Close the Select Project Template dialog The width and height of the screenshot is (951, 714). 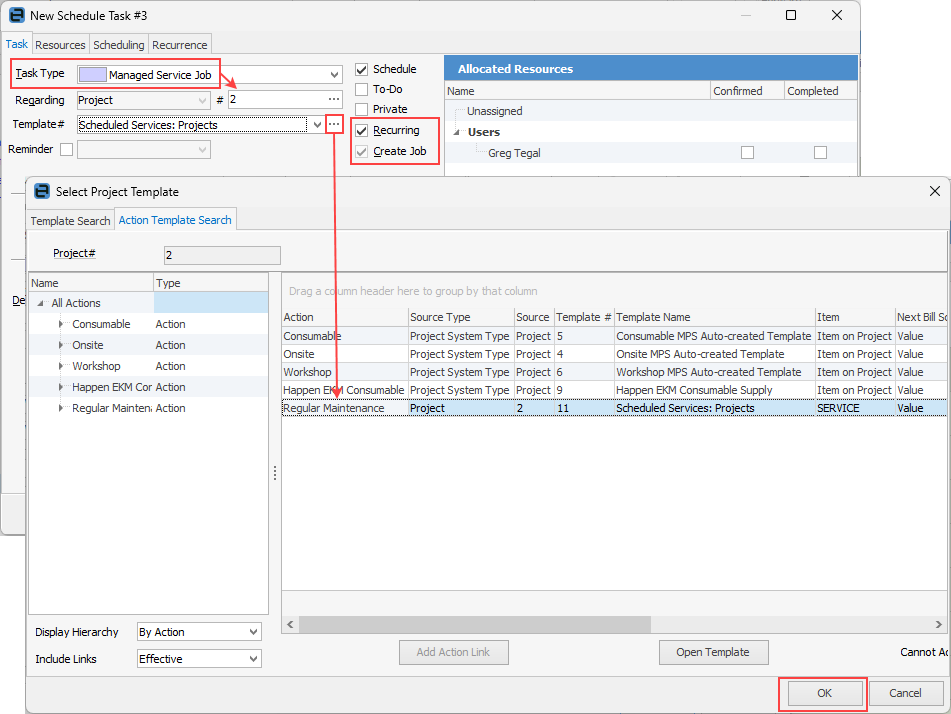tap(934, 191)
